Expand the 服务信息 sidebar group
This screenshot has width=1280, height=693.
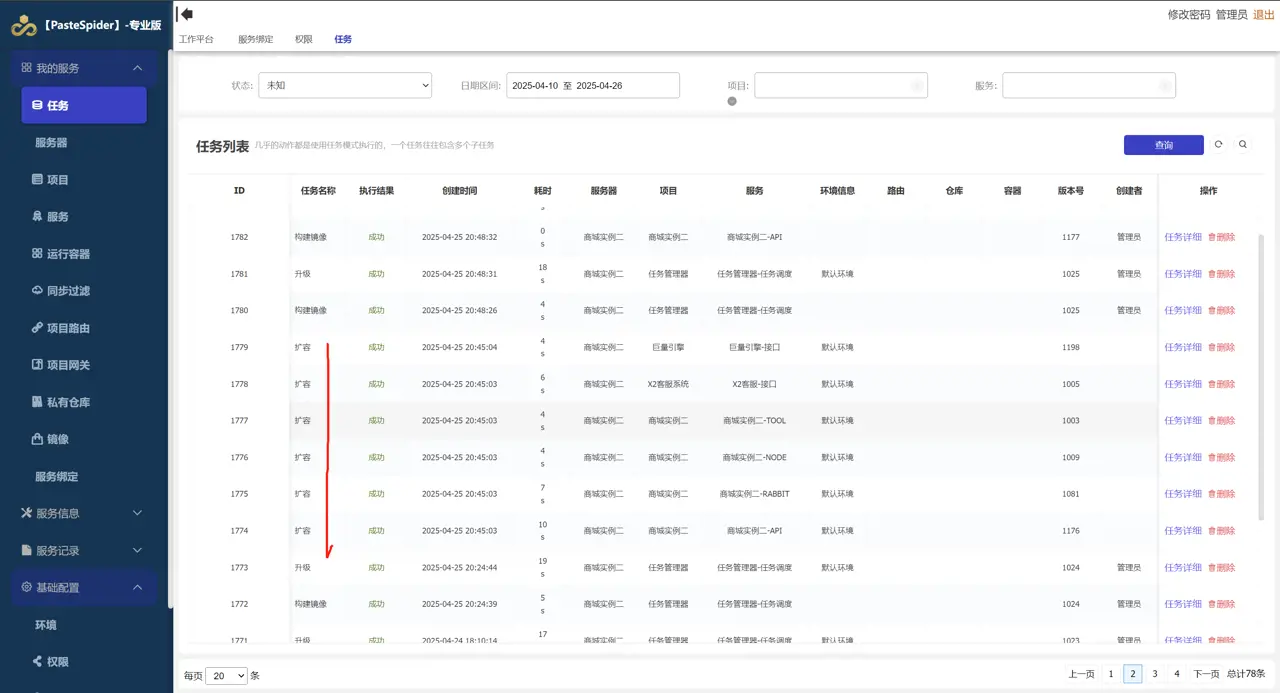84,513
